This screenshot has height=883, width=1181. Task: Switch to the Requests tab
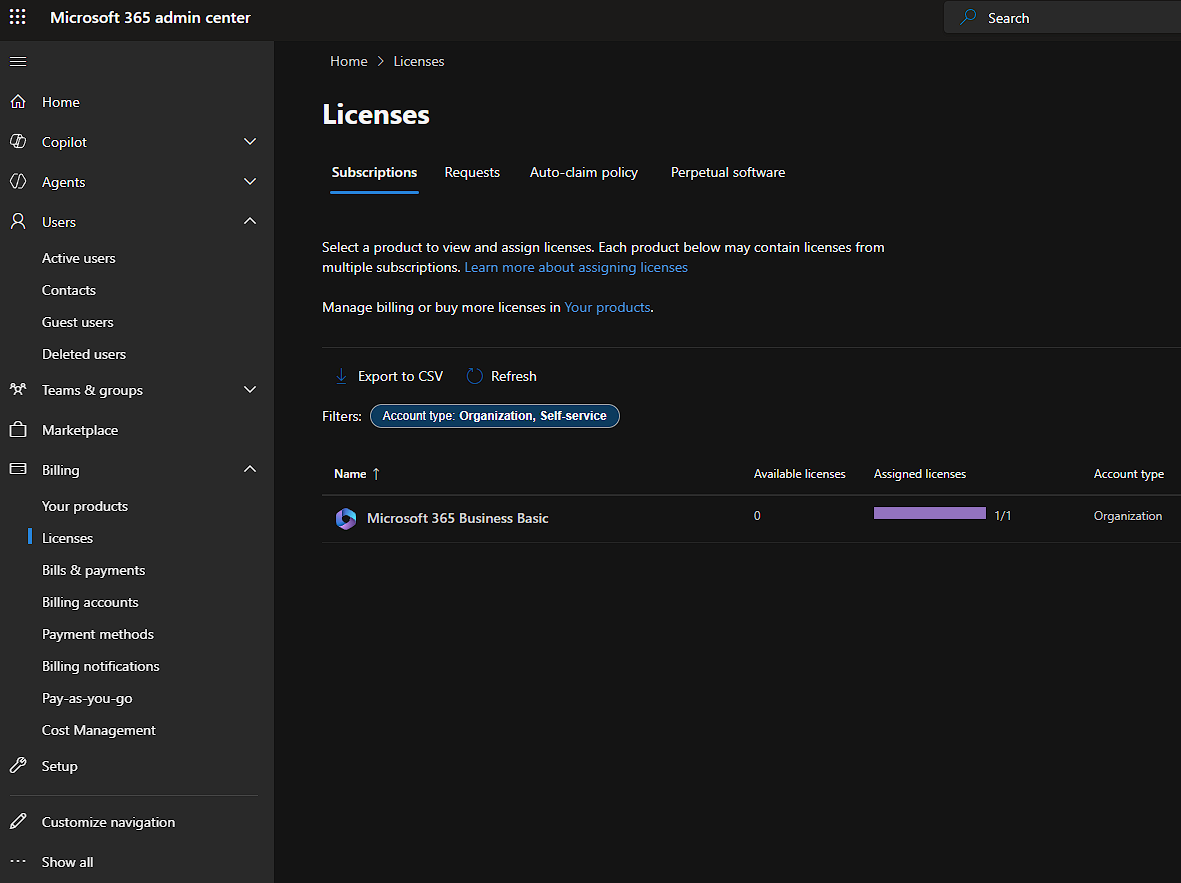(x=472, y=173)
